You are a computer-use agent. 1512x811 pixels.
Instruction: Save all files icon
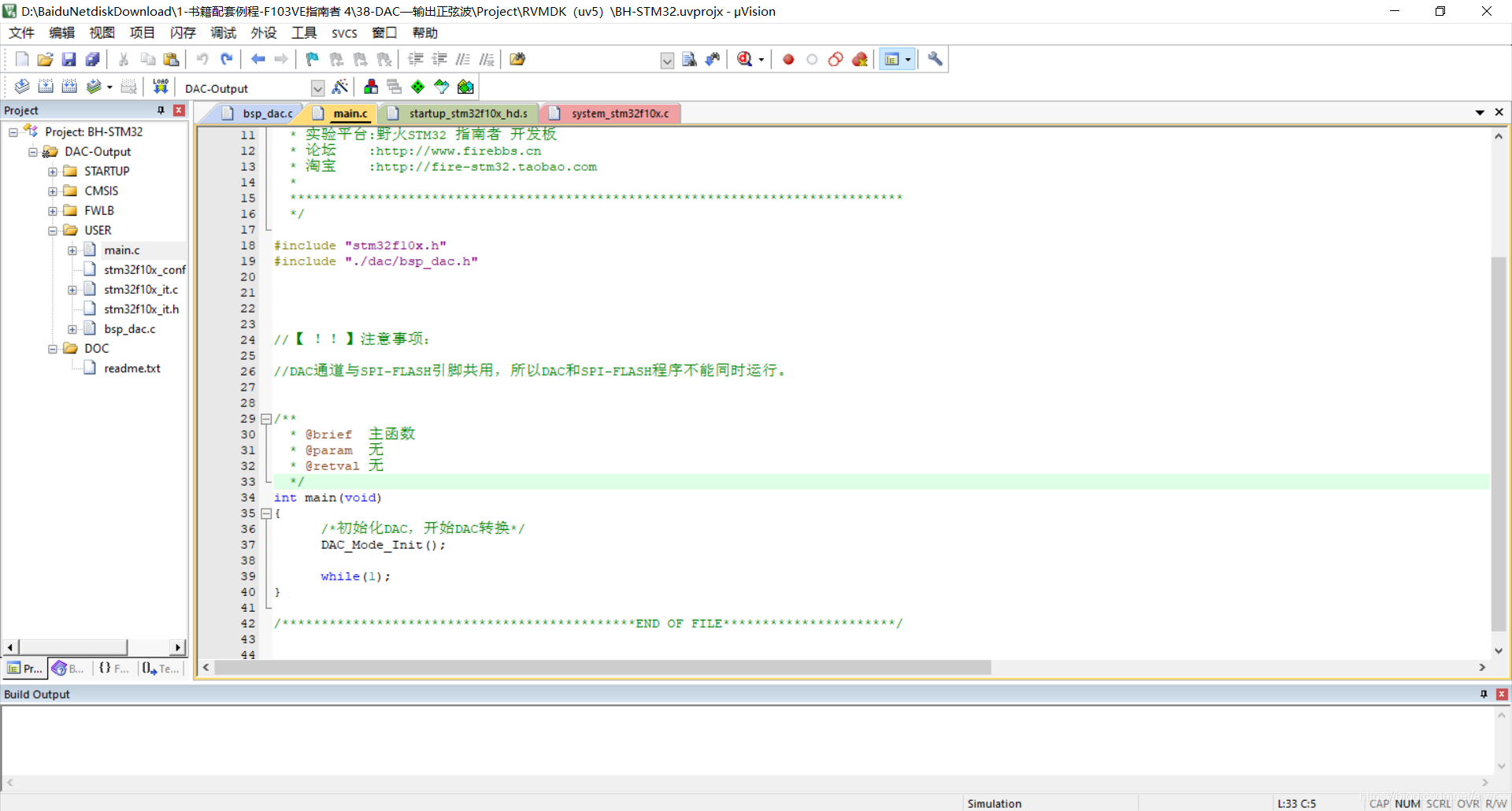(x=93, y=59)
